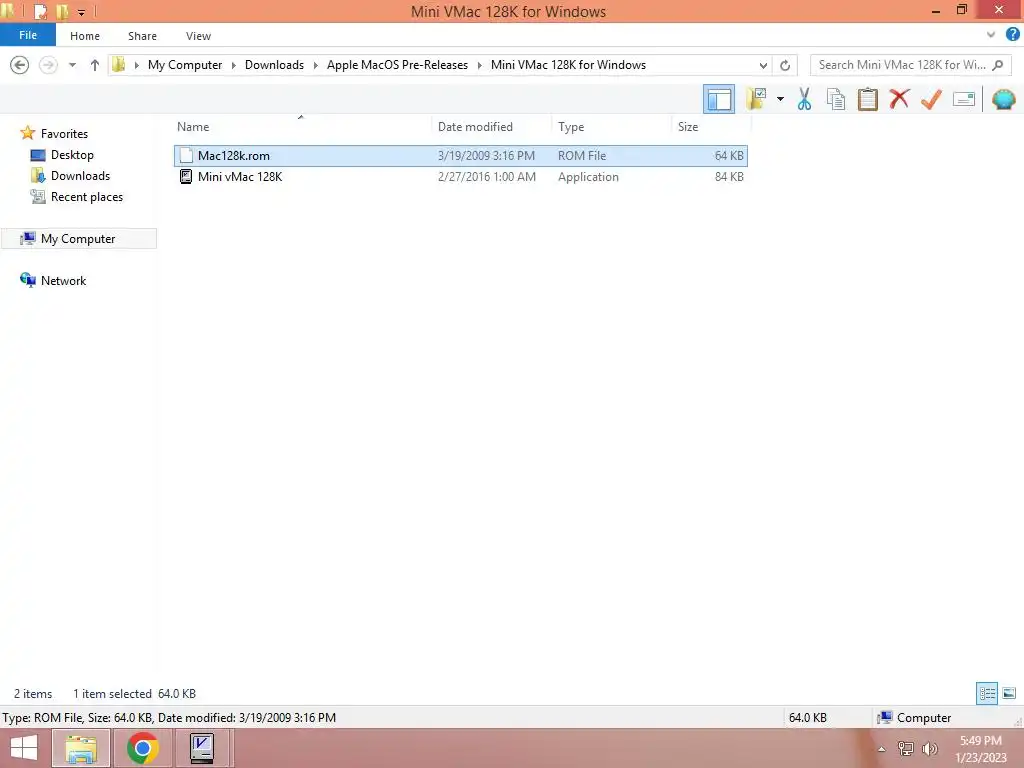Image resolution: width=1024 pixels, height=768 pixels.
Task: Launch Google Chrome from the taskbar
Action: pyautogui.click(x=143, y=748)
